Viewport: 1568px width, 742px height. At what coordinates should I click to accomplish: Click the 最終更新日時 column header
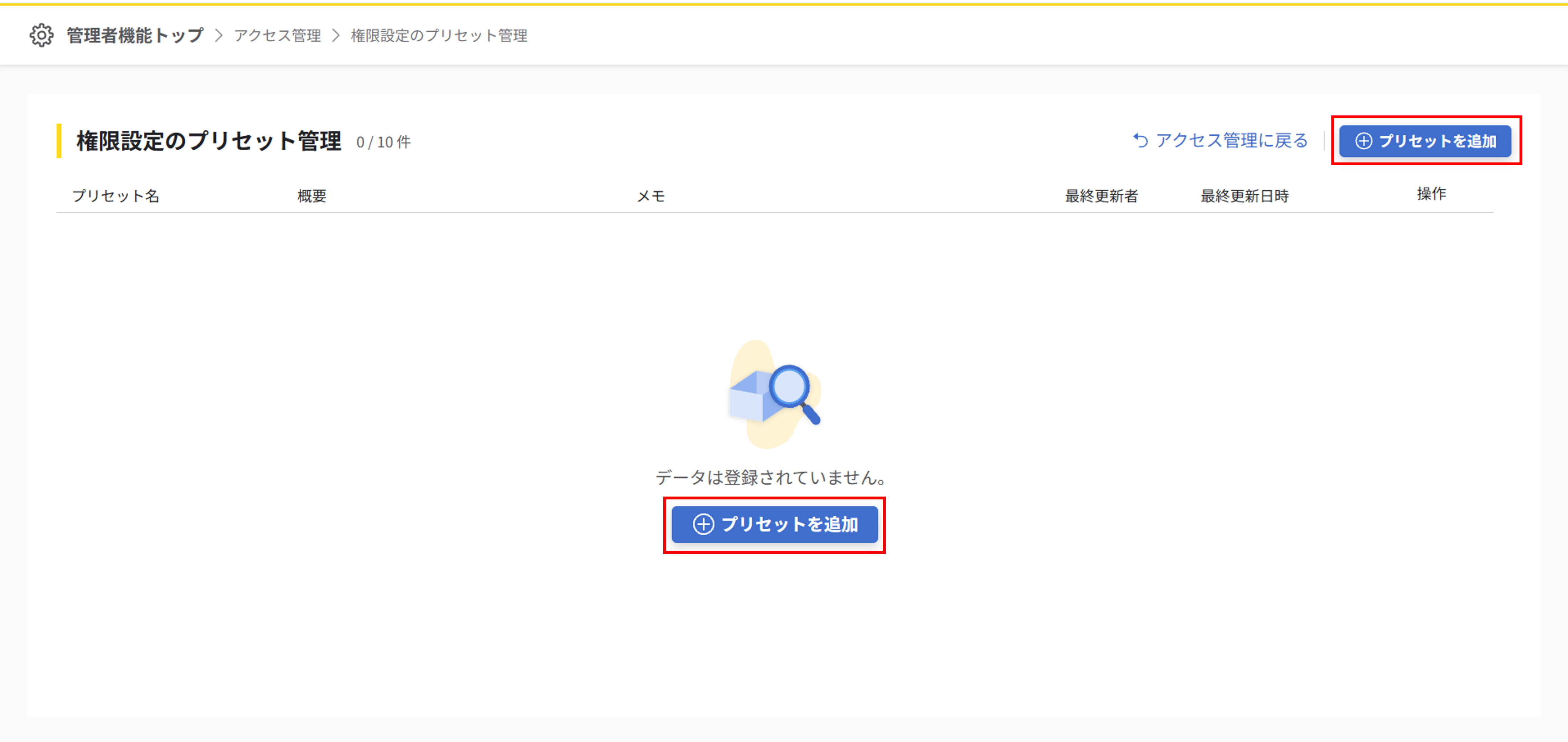[x=1244, y=196]
